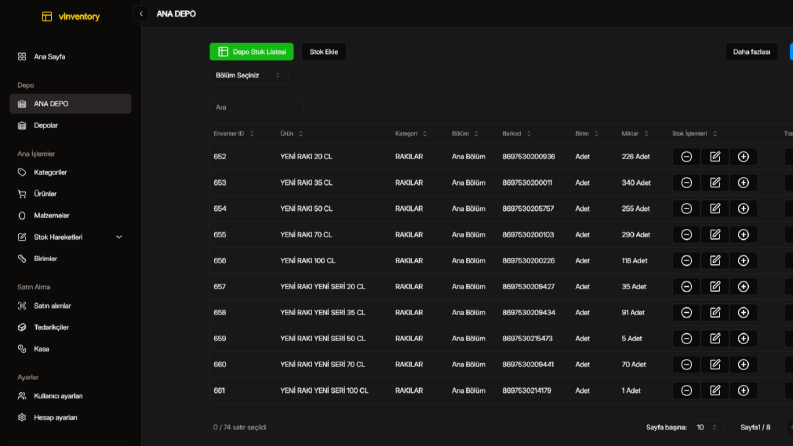Click barcode 8697530200936

point(528,157)
